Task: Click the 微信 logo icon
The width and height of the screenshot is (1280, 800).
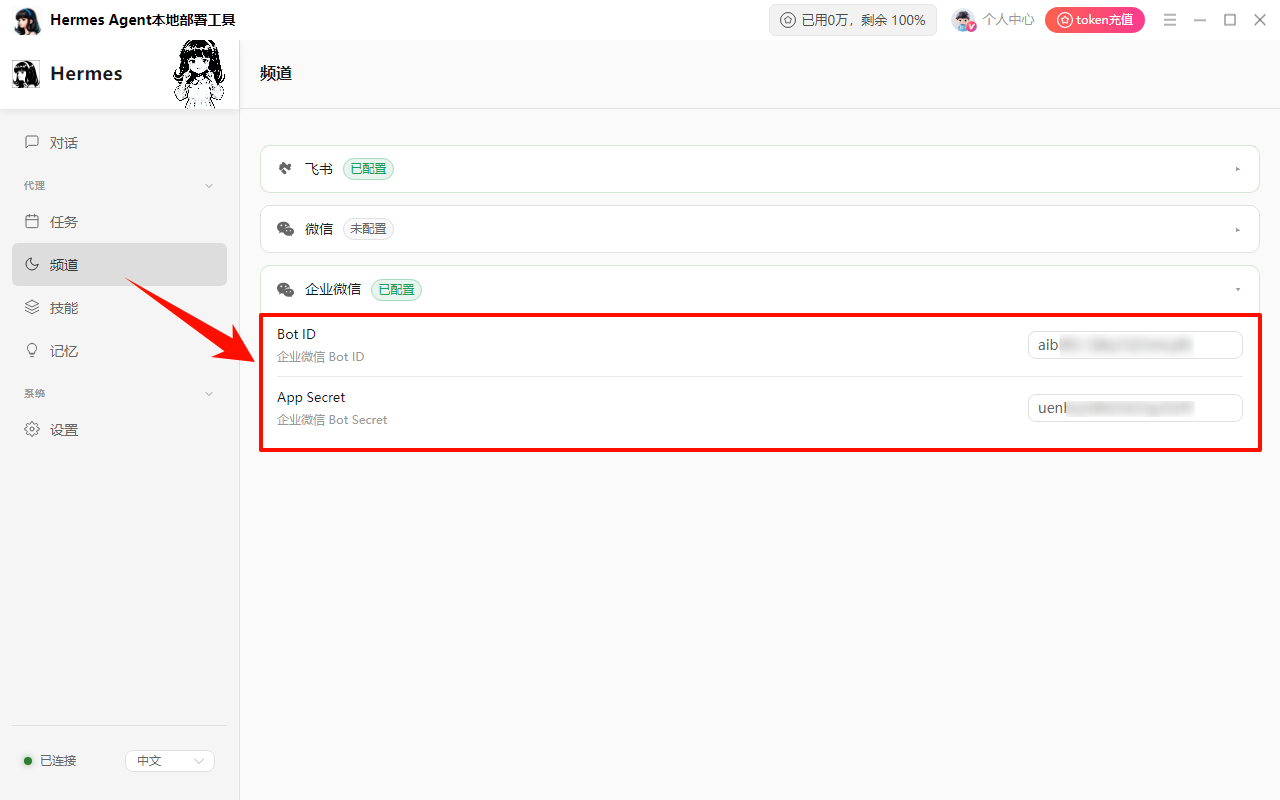Action: 285,229
